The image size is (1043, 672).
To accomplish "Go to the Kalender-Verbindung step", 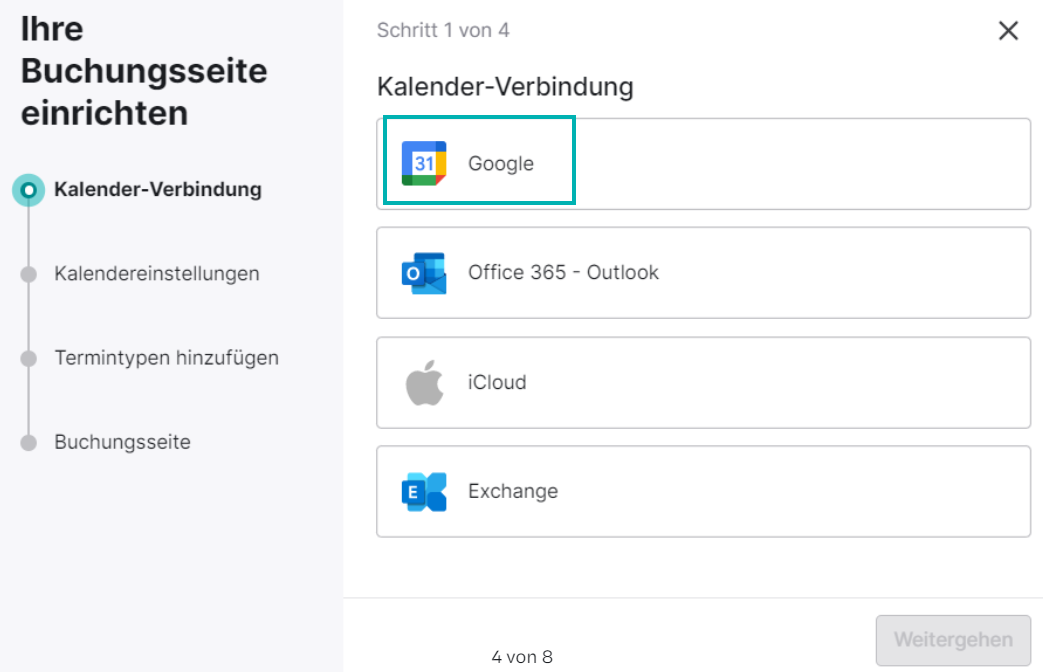I will tap(158, 190).
